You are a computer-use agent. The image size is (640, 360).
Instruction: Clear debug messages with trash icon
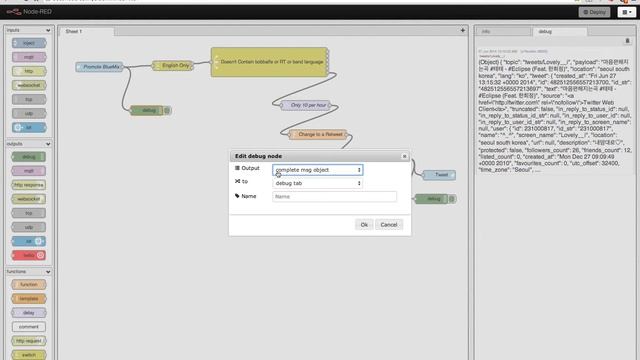(x=627, y=41)
